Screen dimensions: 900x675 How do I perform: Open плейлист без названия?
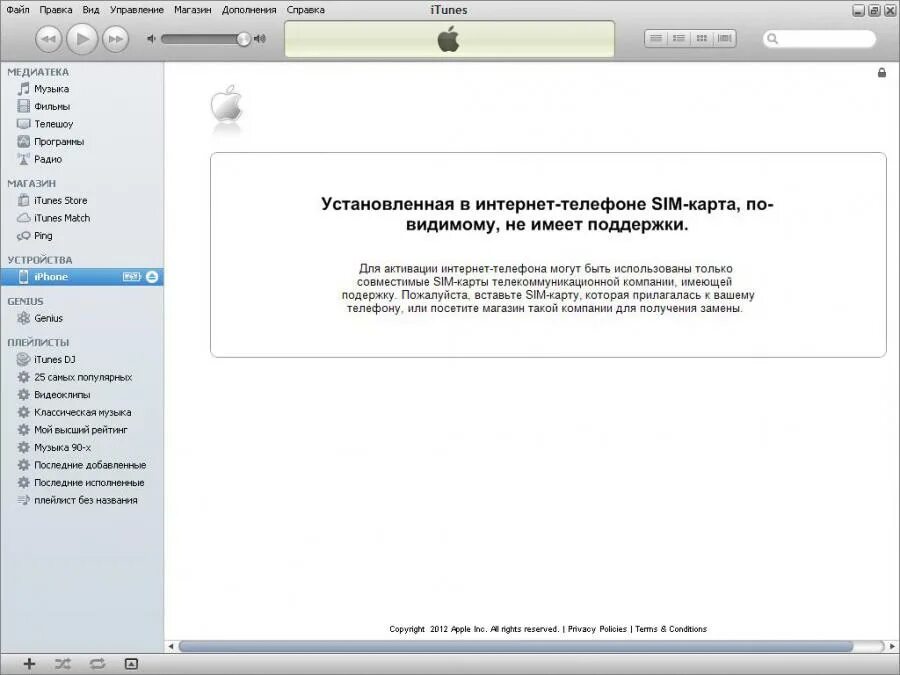click(82, 501)
